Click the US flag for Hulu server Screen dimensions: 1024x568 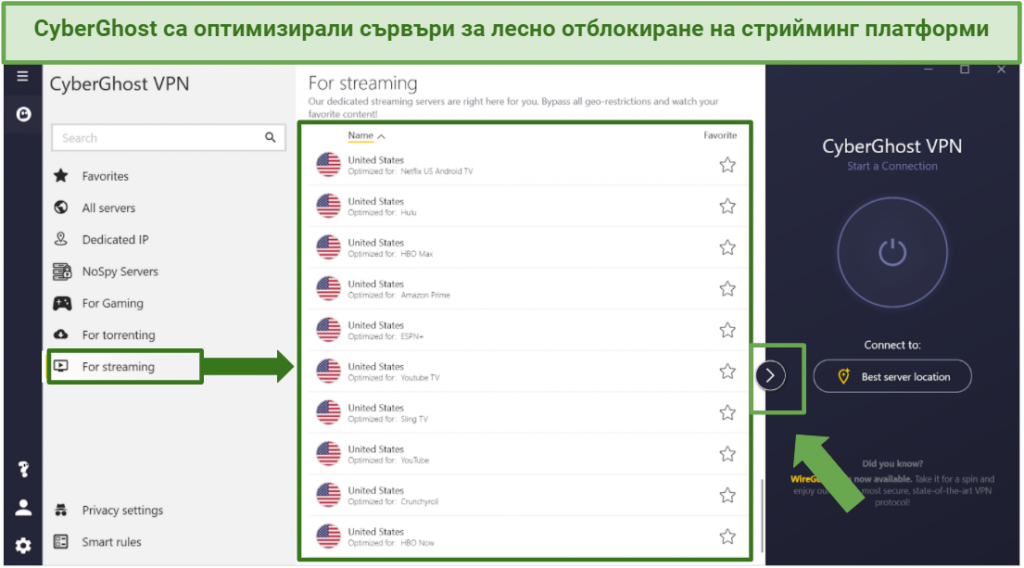328,206
